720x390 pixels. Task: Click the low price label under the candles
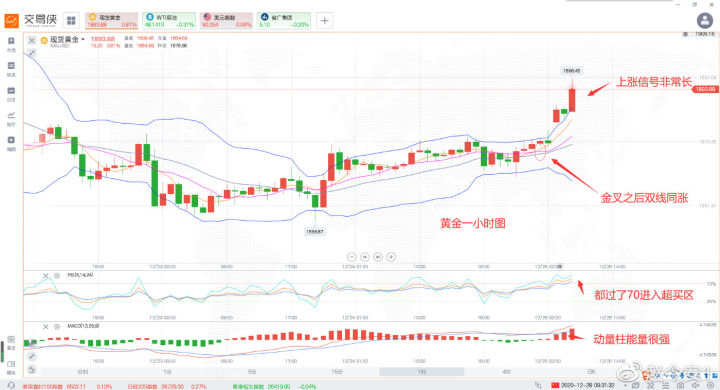[315, 232]
